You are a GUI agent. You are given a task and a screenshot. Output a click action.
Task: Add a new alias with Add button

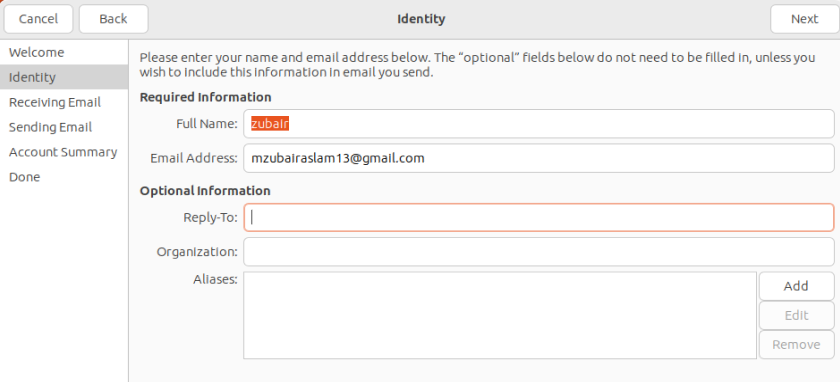click(x=796, y=286)
